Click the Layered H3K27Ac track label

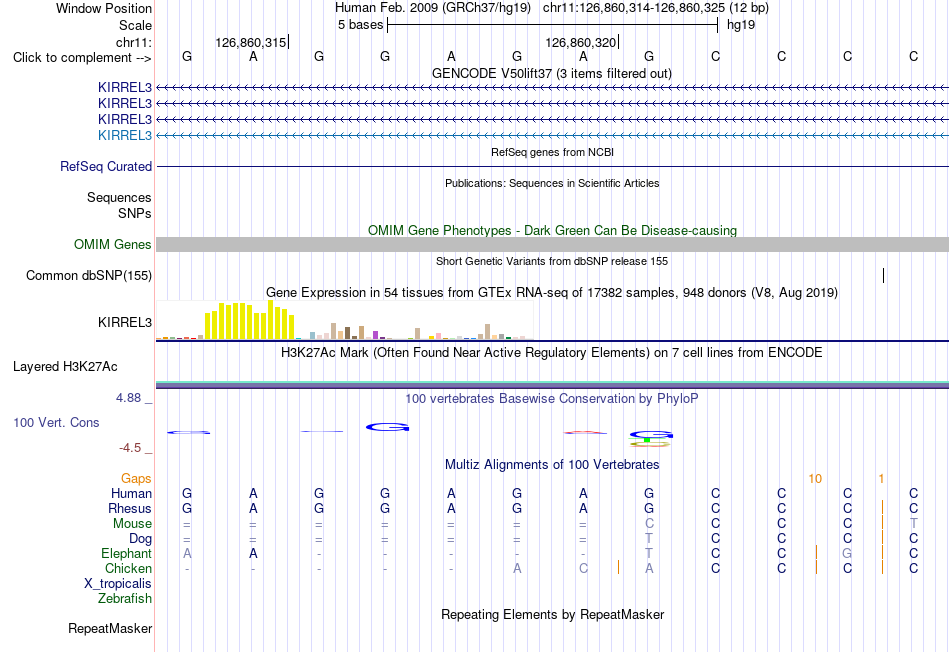click(x=65, y=367)
